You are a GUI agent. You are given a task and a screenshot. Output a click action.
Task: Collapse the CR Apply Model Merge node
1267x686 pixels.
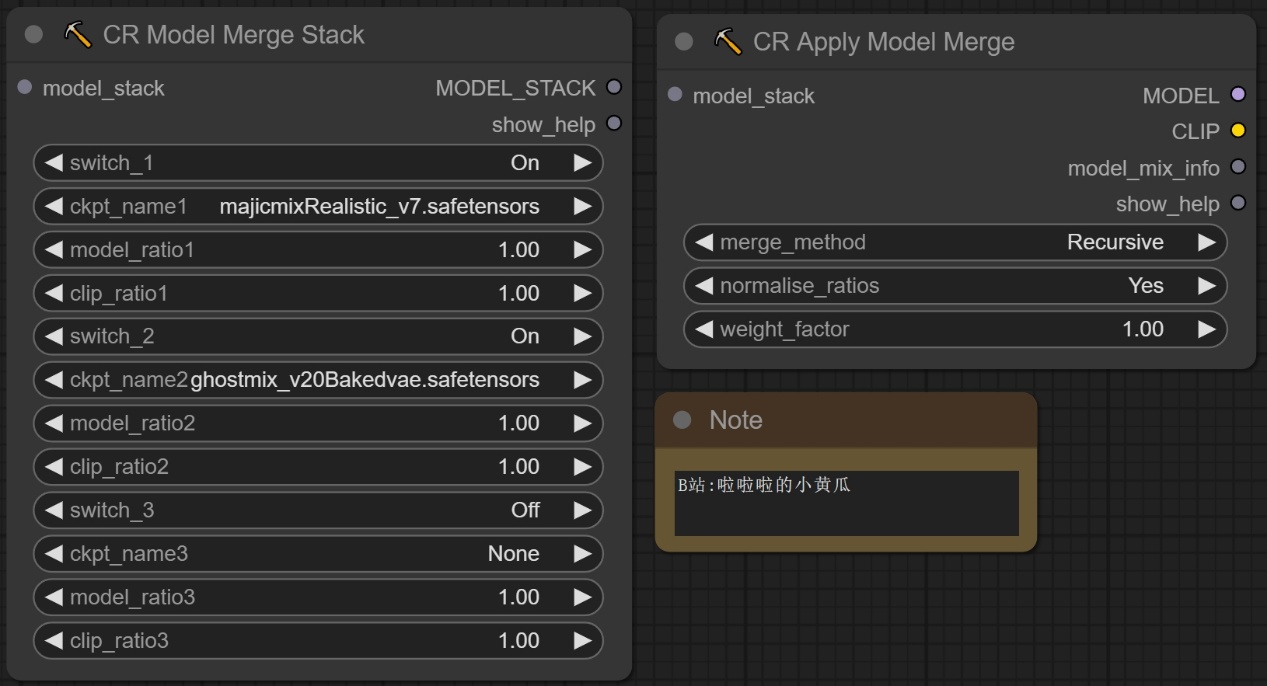coord(684,42)
